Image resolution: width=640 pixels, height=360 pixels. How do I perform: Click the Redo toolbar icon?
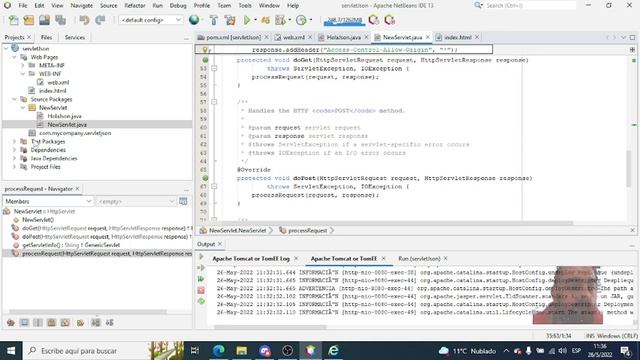[x=100, y=20]
